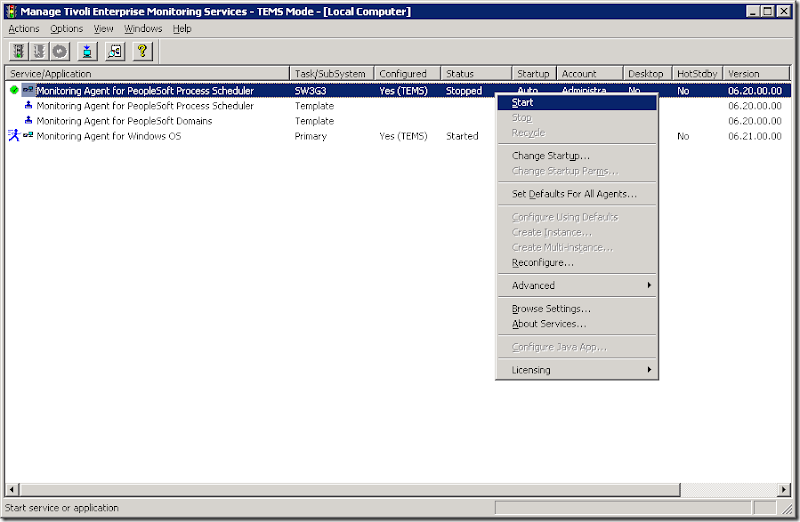Viewport: 800px width, 522px height.
Task: Click the Primary task cell of Windows OS agent
Action: point(310,136)
